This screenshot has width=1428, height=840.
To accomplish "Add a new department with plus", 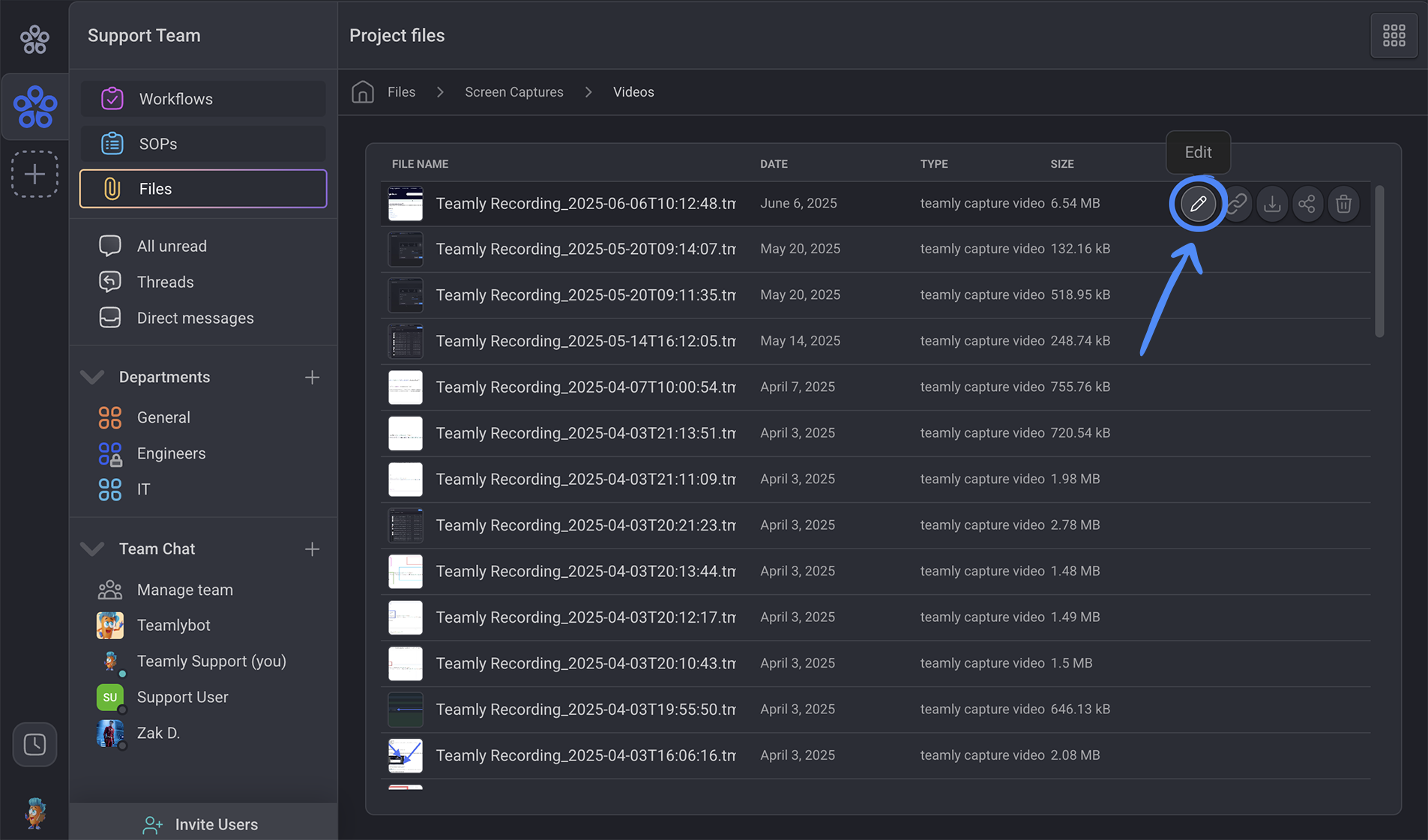I will [x=312, y=377].
